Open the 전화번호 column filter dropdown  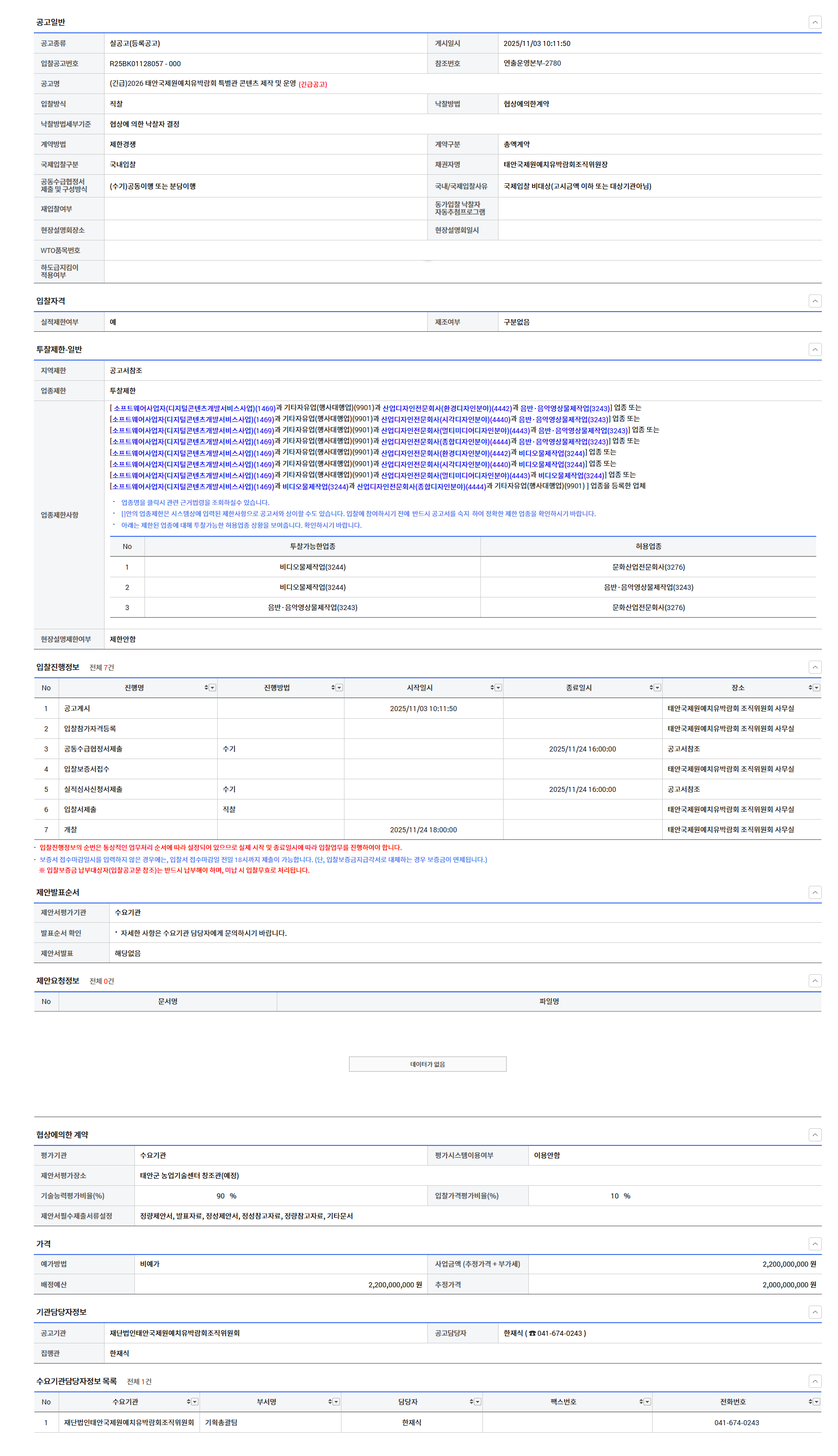pos(816,1402)
